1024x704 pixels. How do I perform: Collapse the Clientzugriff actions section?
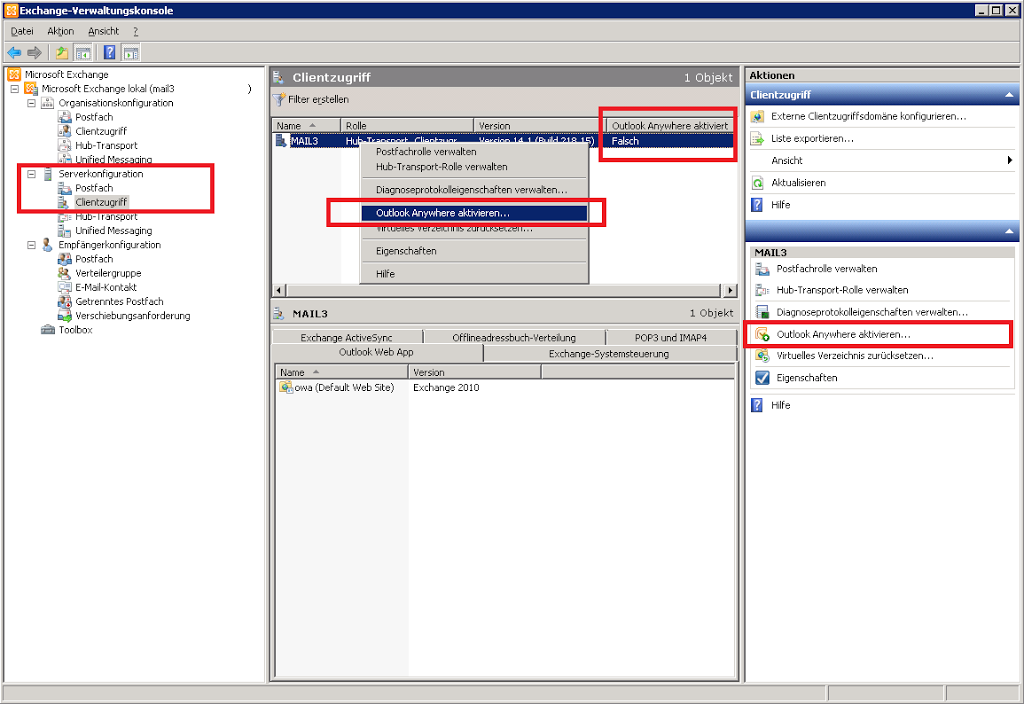click(1010, 95)
